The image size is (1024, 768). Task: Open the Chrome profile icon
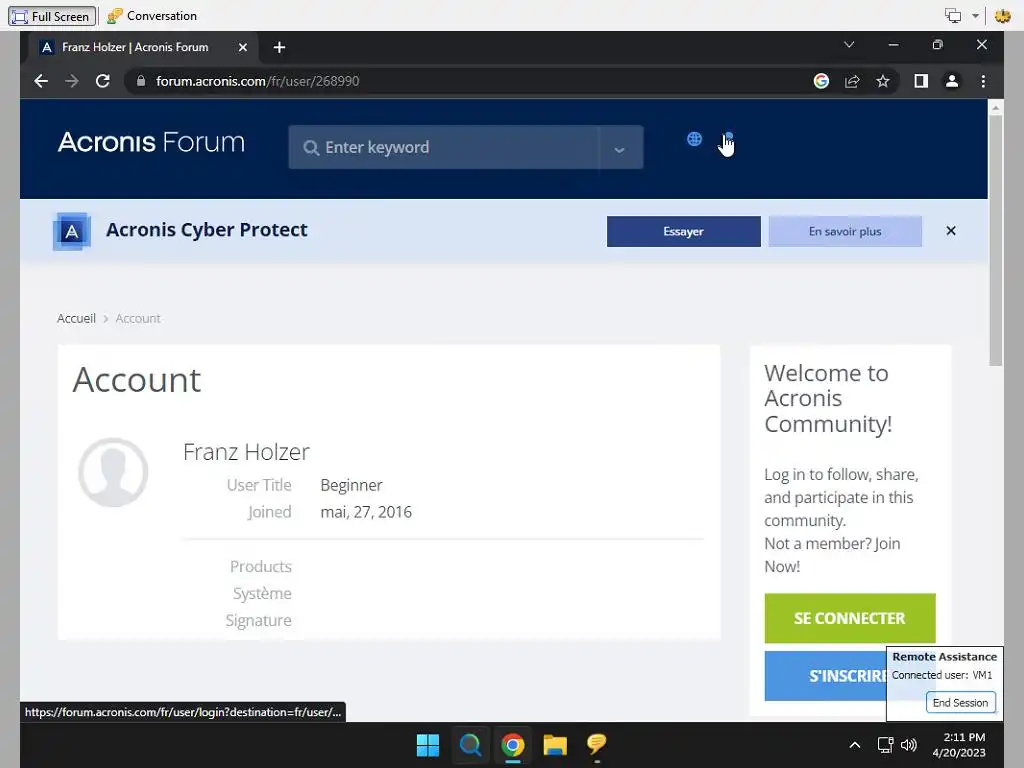coord(952,81)
